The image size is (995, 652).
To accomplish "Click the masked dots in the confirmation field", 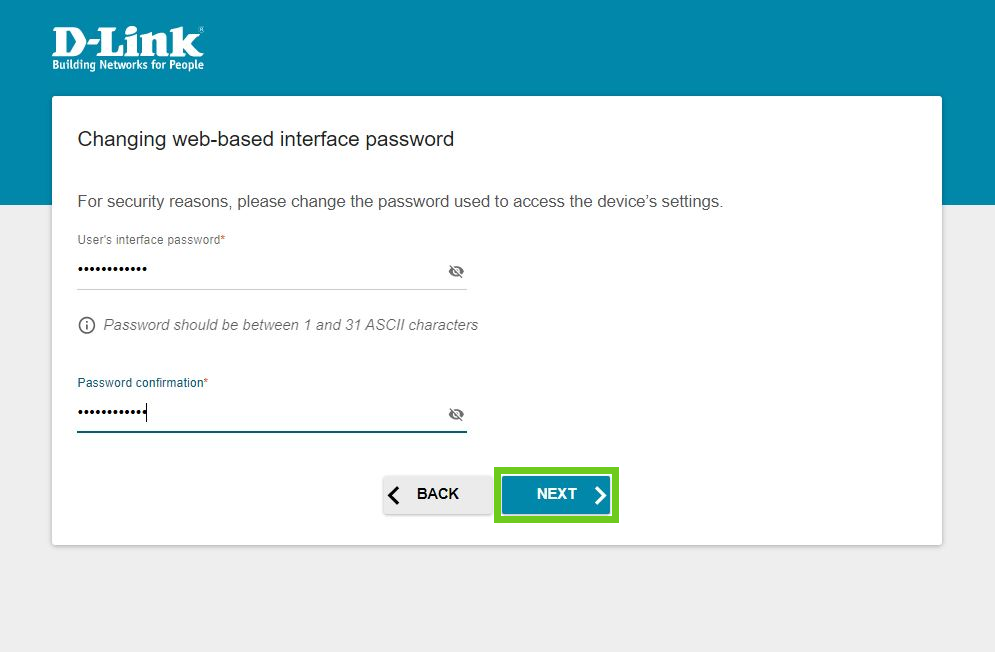I will [x=112, y=413].
